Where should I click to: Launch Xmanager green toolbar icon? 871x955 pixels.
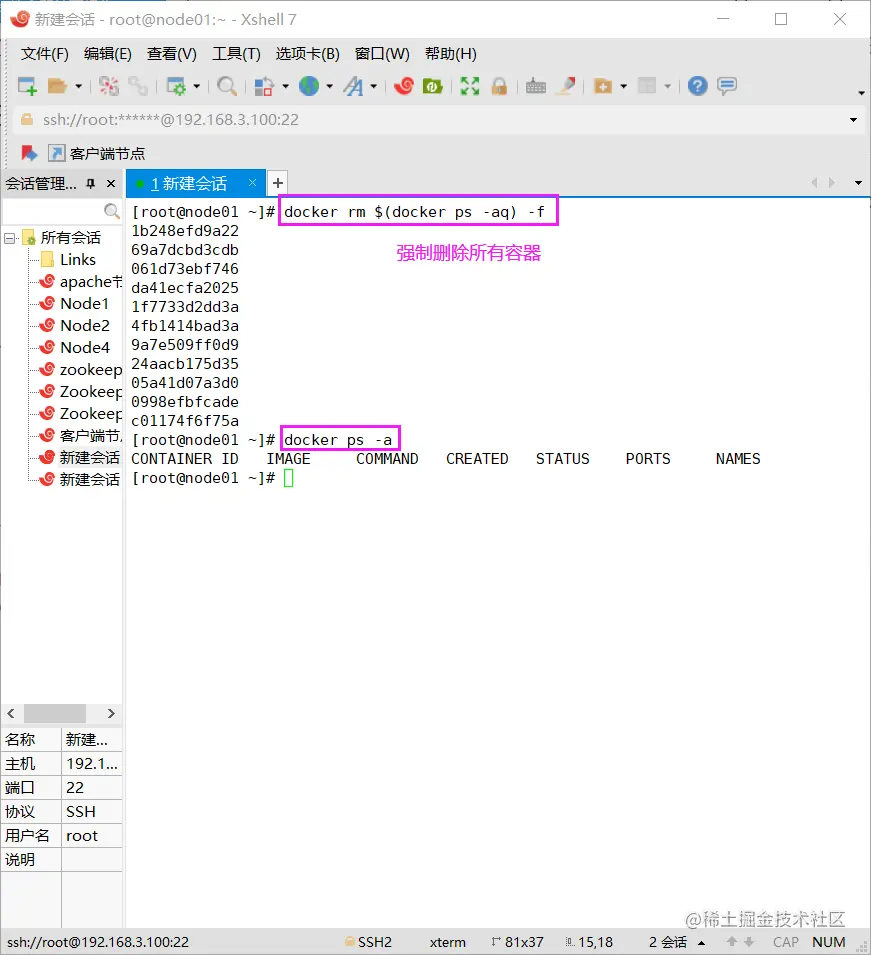point(432,86)
